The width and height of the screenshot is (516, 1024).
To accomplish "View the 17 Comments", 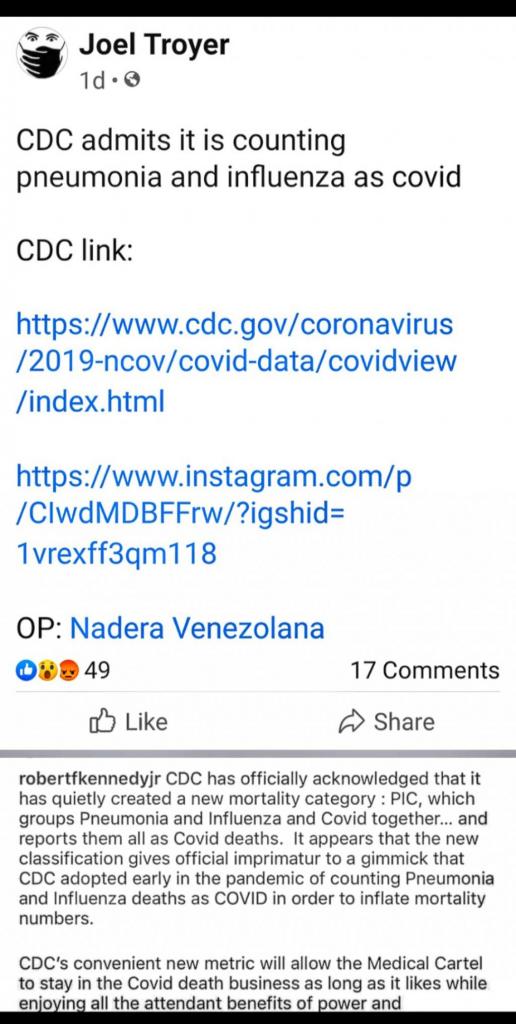I will (x=425, y=670).
